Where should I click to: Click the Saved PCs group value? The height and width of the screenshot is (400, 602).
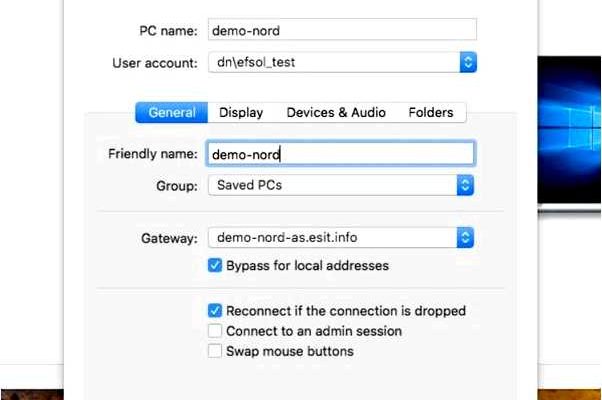pos(250,185)
